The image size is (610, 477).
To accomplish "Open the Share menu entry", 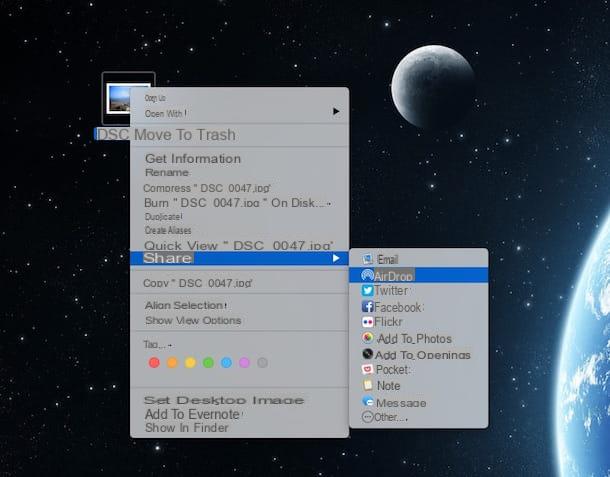I will [x=239, y=258].
